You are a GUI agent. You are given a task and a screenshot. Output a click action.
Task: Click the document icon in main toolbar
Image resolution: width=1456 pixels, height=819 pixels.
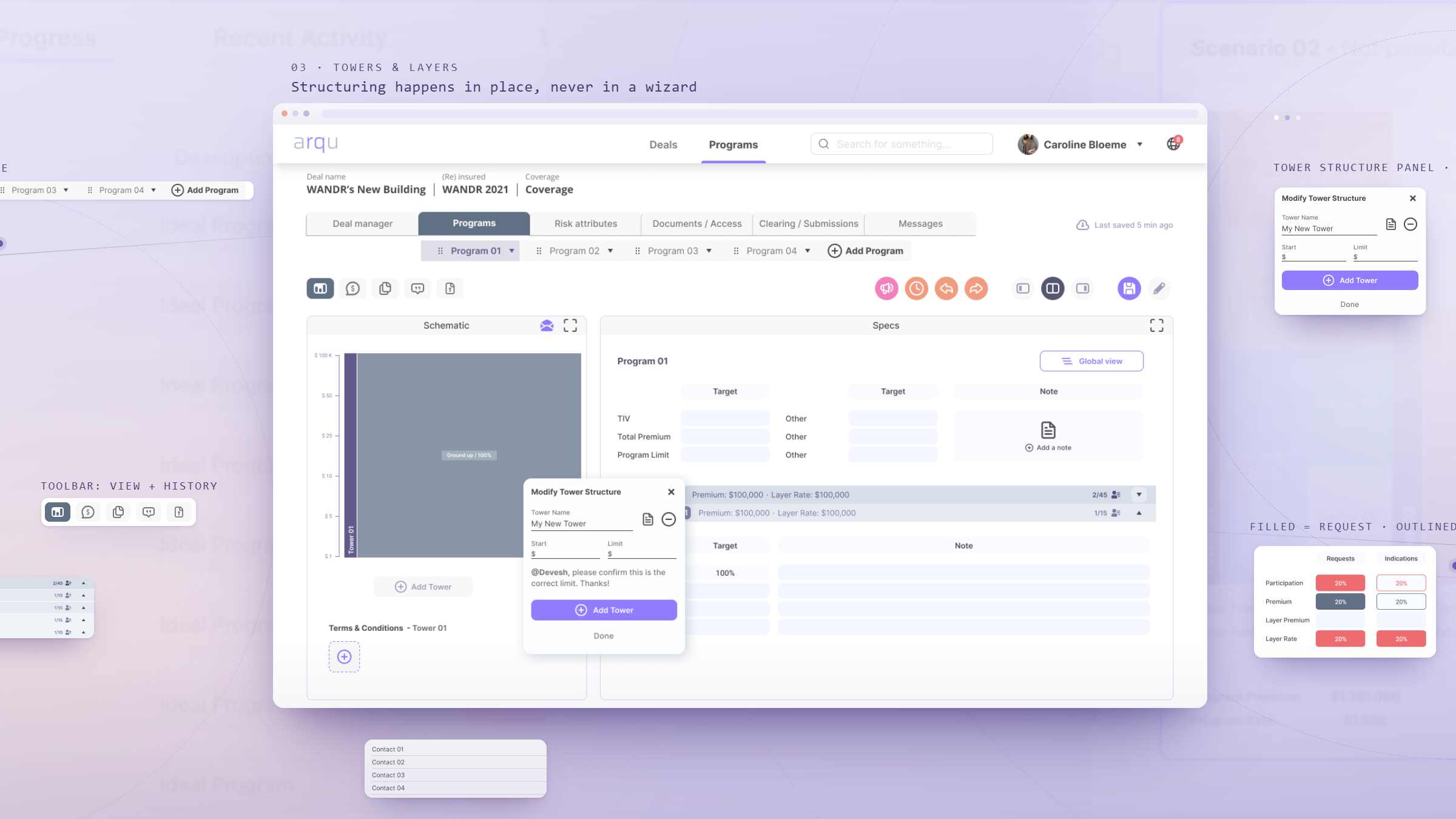point(450,289)
